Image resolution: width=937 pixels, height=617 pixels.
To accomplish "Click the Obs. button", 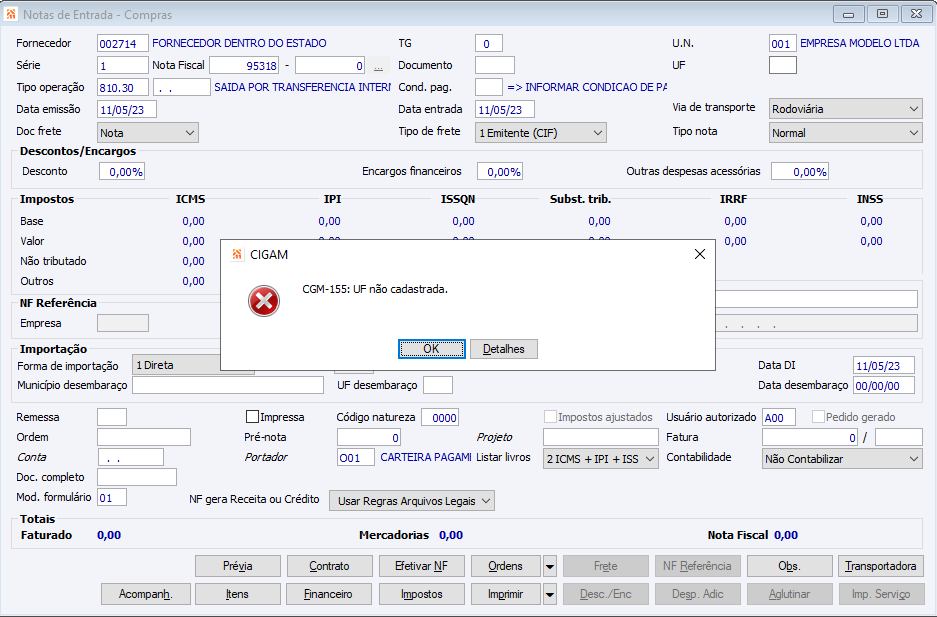I will click(789, 566).
